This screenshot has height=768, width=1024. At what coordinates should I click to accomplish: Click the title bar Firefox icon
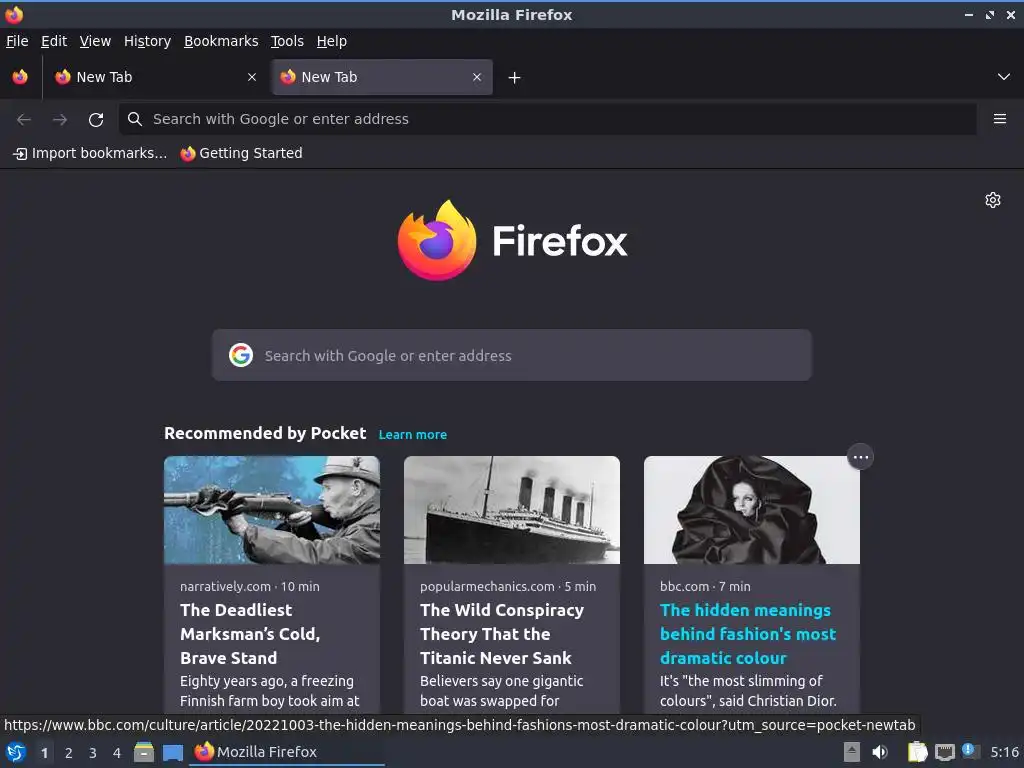click(14, 14)
